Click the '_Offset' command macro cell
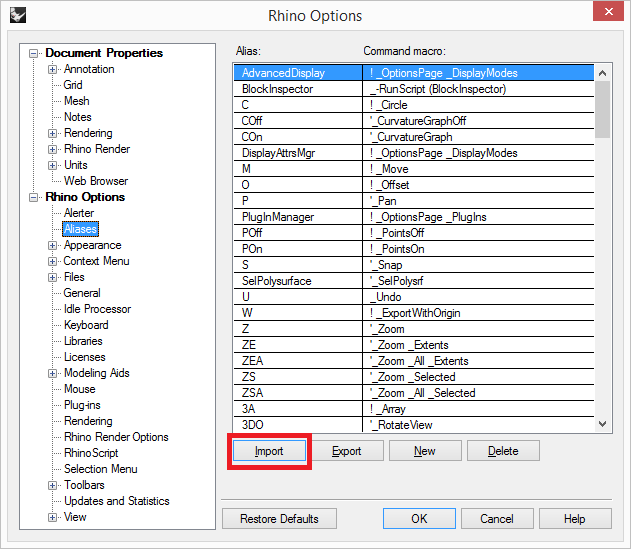Image resolution: width=631 pixels, height=549 pixels. point(478,185)
